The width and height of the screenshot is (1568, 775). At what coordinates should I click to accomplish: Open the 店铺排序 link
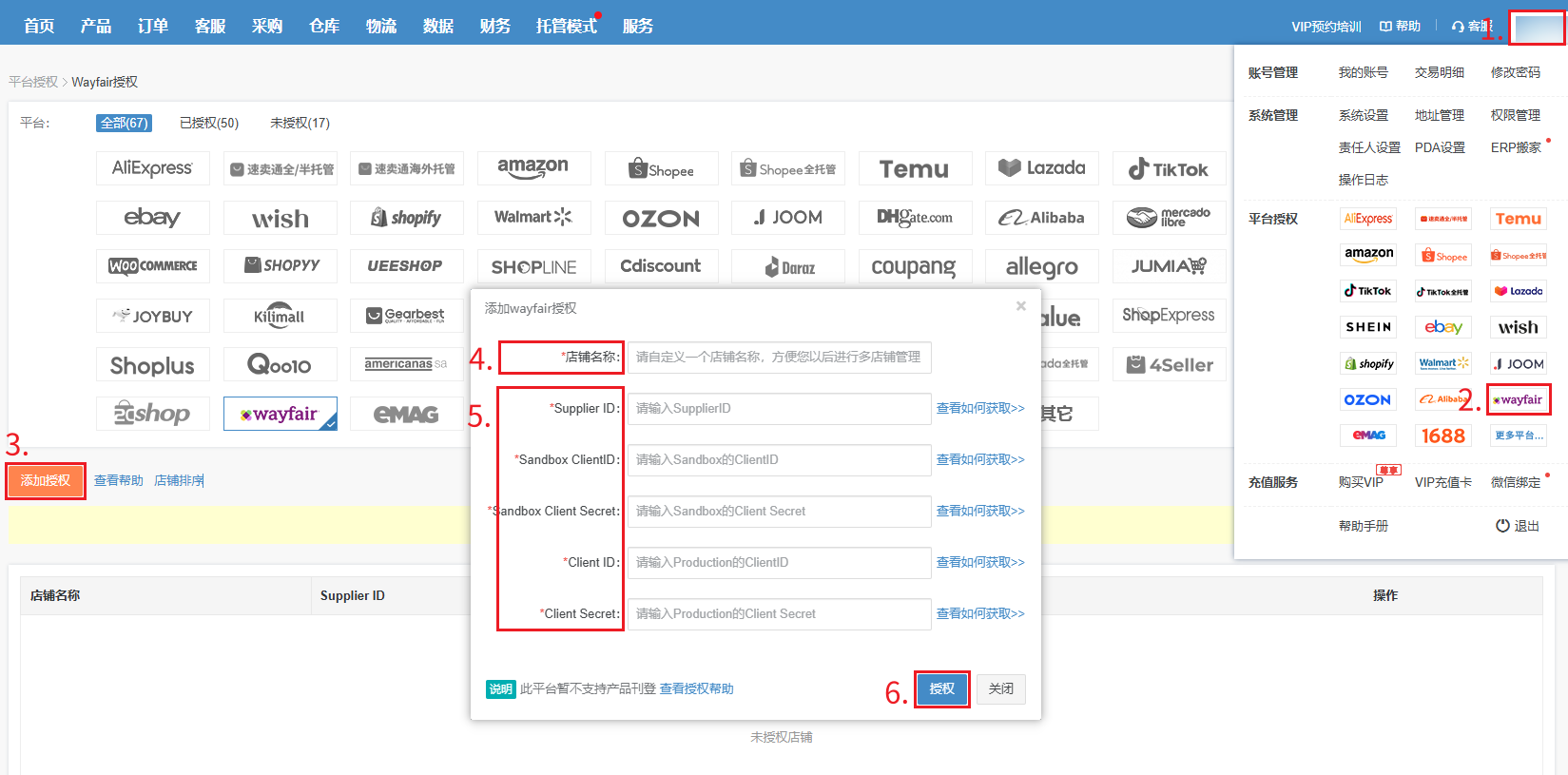tap(179, 480)
